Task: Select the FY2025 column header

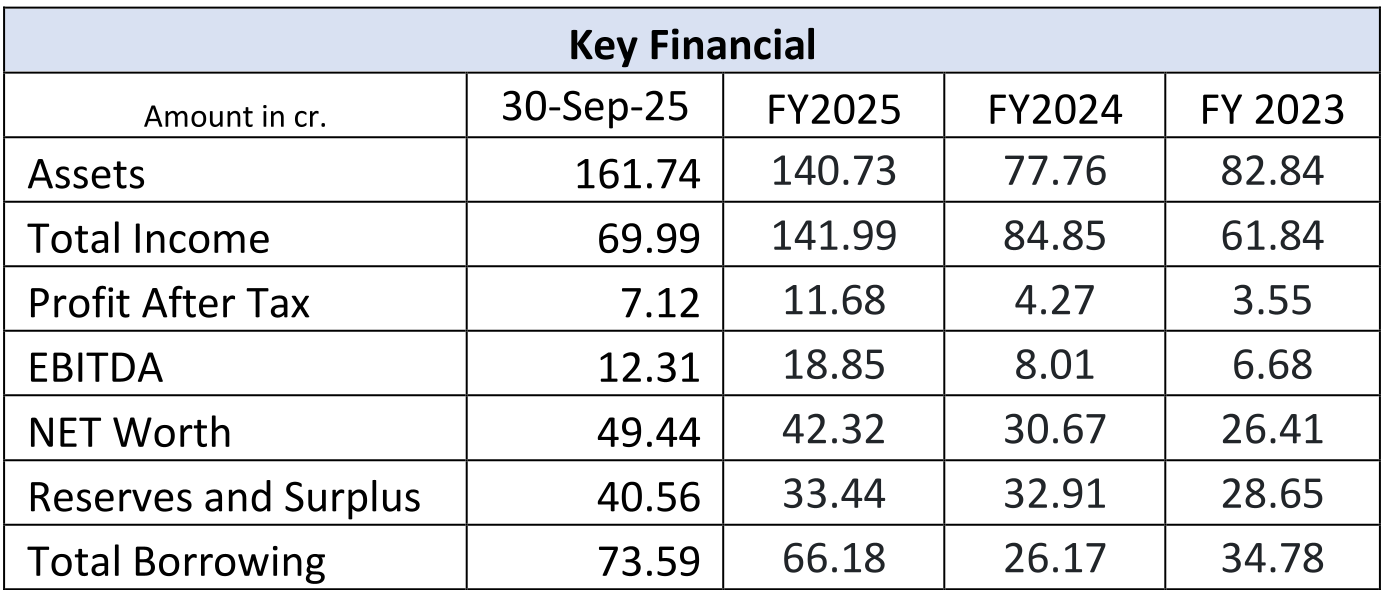Action: [833, 110]
